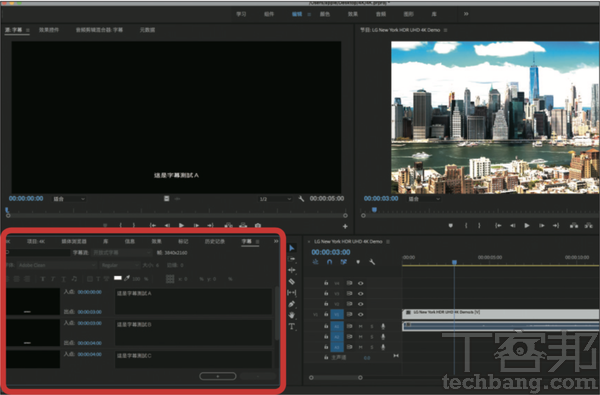The width and height of the screenshot is (600, 395).
Task: Toggle V2 track eye visibility
Action: [x=360, y=304]
